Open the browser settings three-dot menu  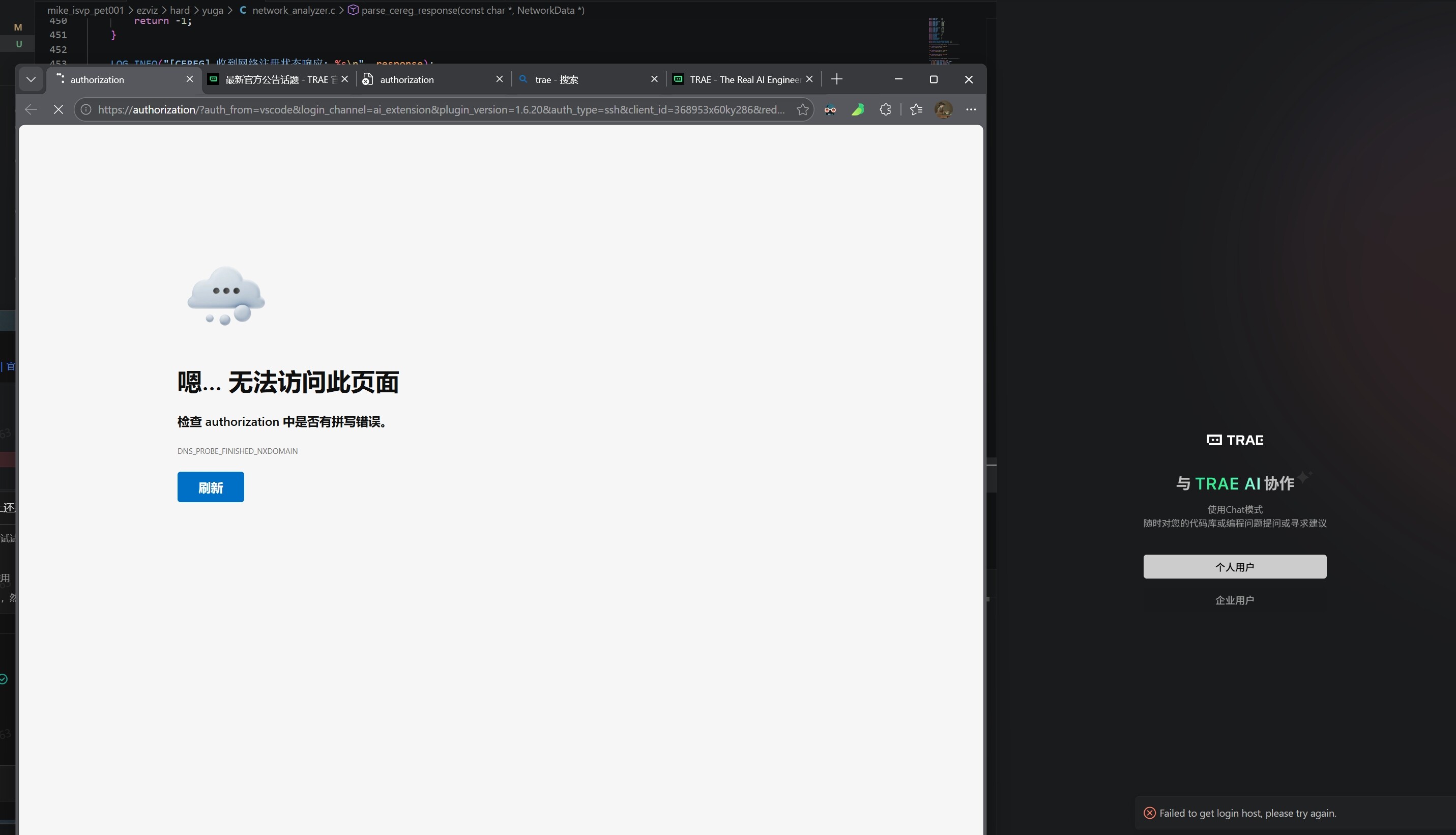point(971,109)
